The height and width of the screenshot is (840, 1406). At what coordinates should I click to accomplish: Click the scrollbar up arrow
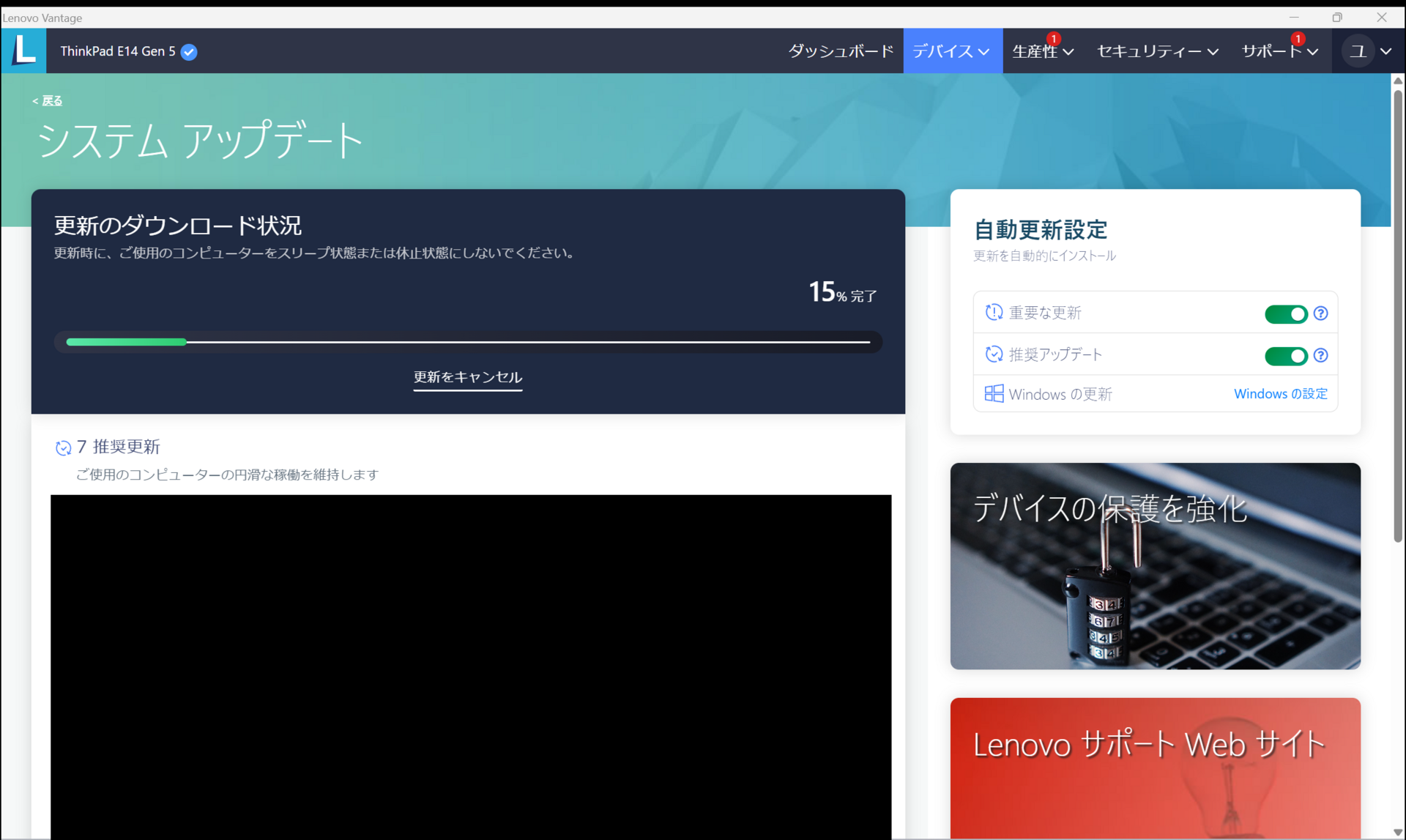(x=1397, y=81)
